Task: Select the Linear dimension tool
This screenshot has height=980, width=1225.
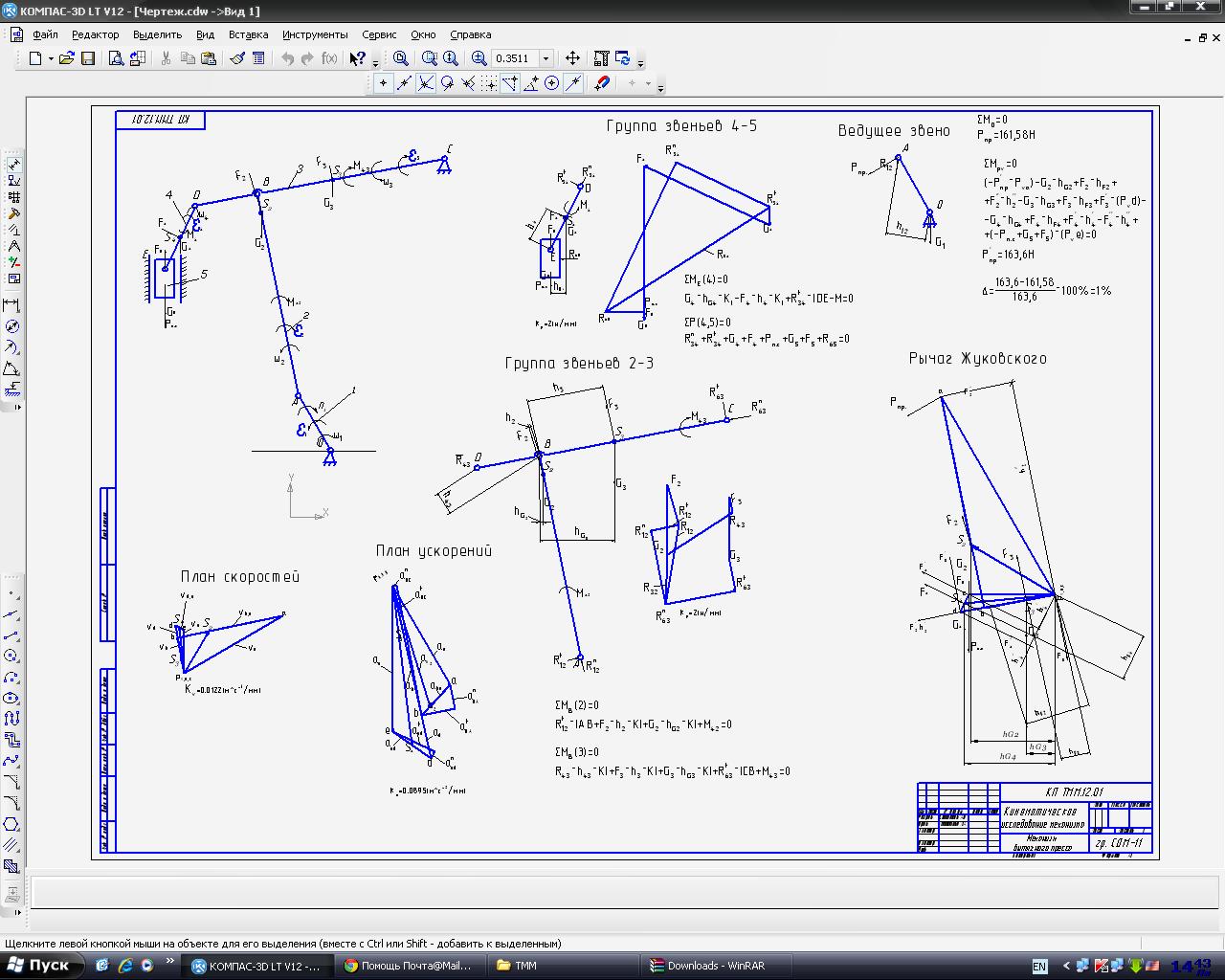Action: click(11, 305)
